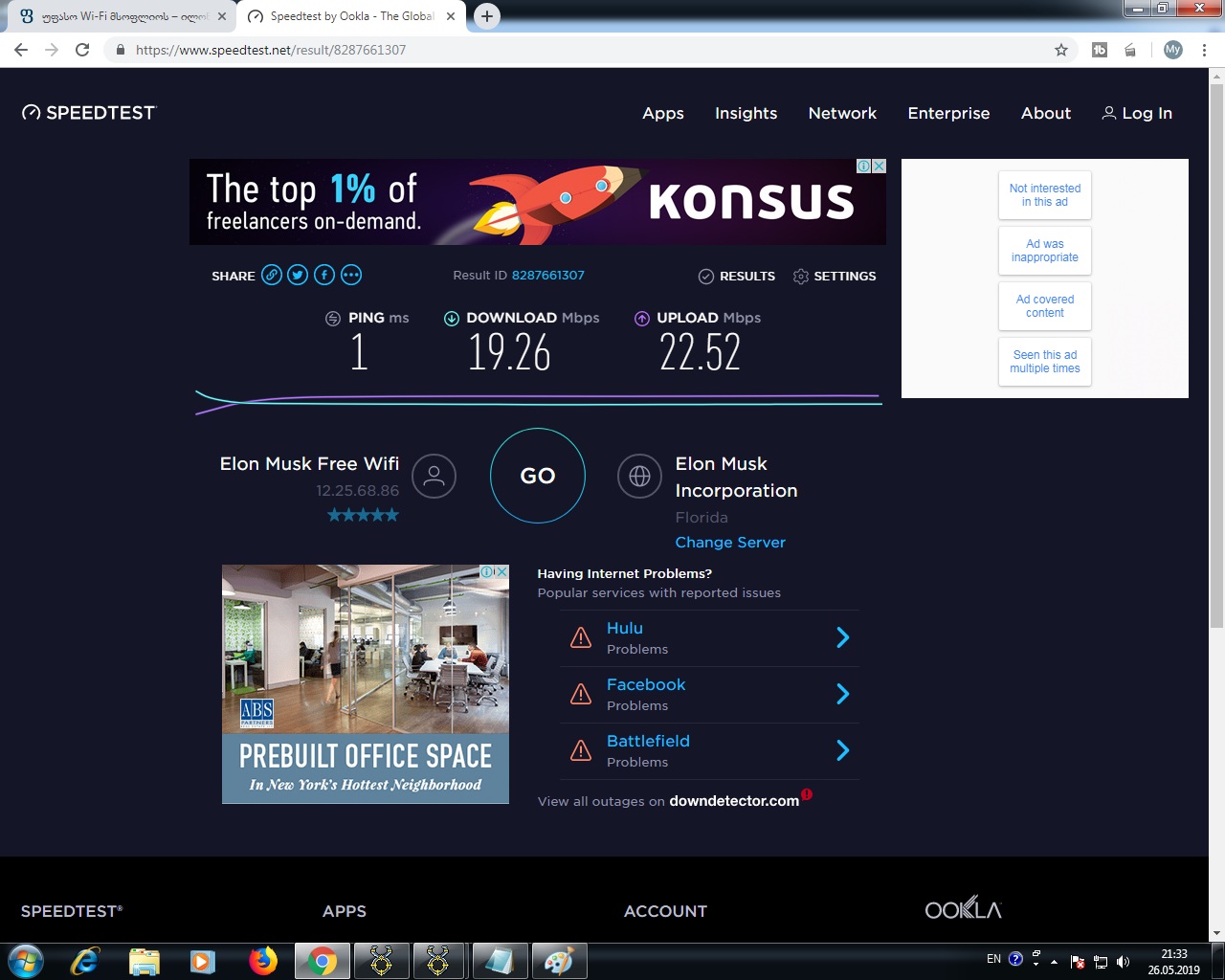The height and width of the screenshot is (980, 1225).
Task: Show hidden tray icons arrow
Action: (x=1054, y=961)
